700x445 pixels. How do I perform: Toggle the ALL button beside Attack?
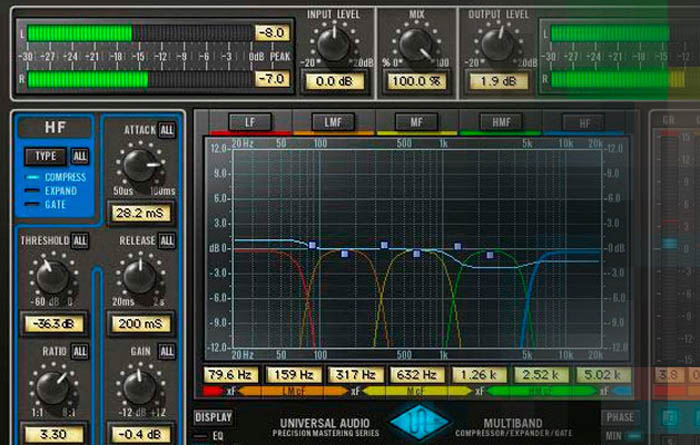click(166, 130)
